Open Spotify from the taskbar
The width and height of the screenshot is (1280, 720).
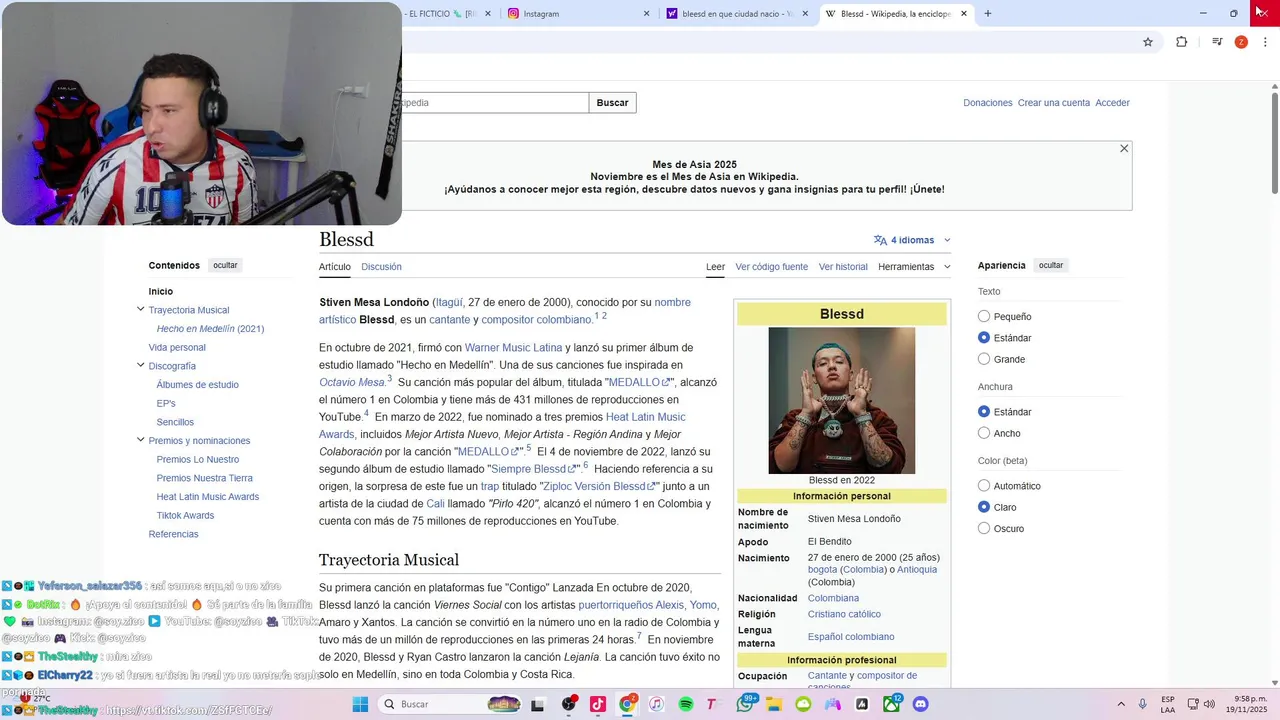tap(686, 704)
